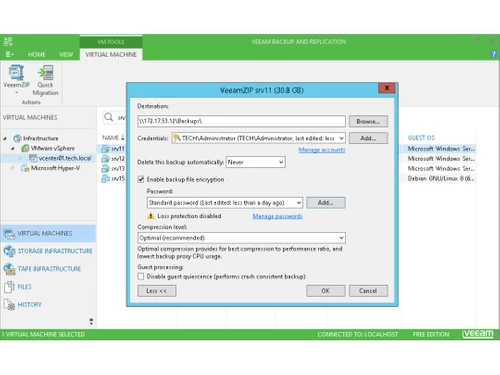Select the Debian GNU/Linux guest OS cell
The image size is (500, 375).
pos(441,179)
